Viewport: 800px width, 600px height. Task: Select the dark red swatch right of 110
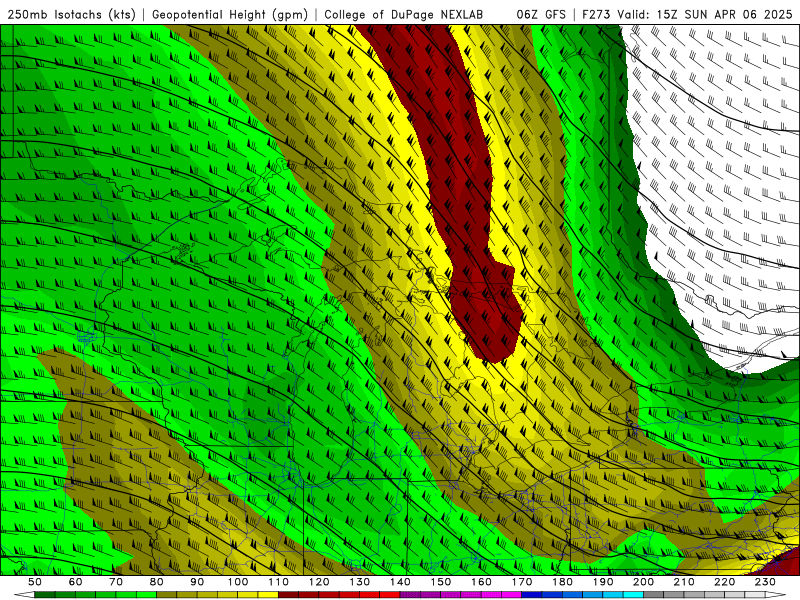288,594
